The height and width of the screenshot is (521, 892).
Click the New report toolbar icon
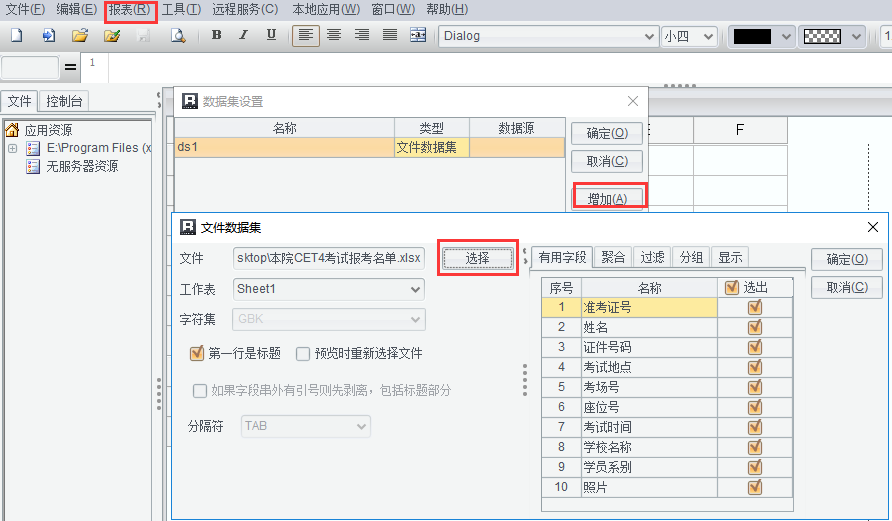point(17,35)
